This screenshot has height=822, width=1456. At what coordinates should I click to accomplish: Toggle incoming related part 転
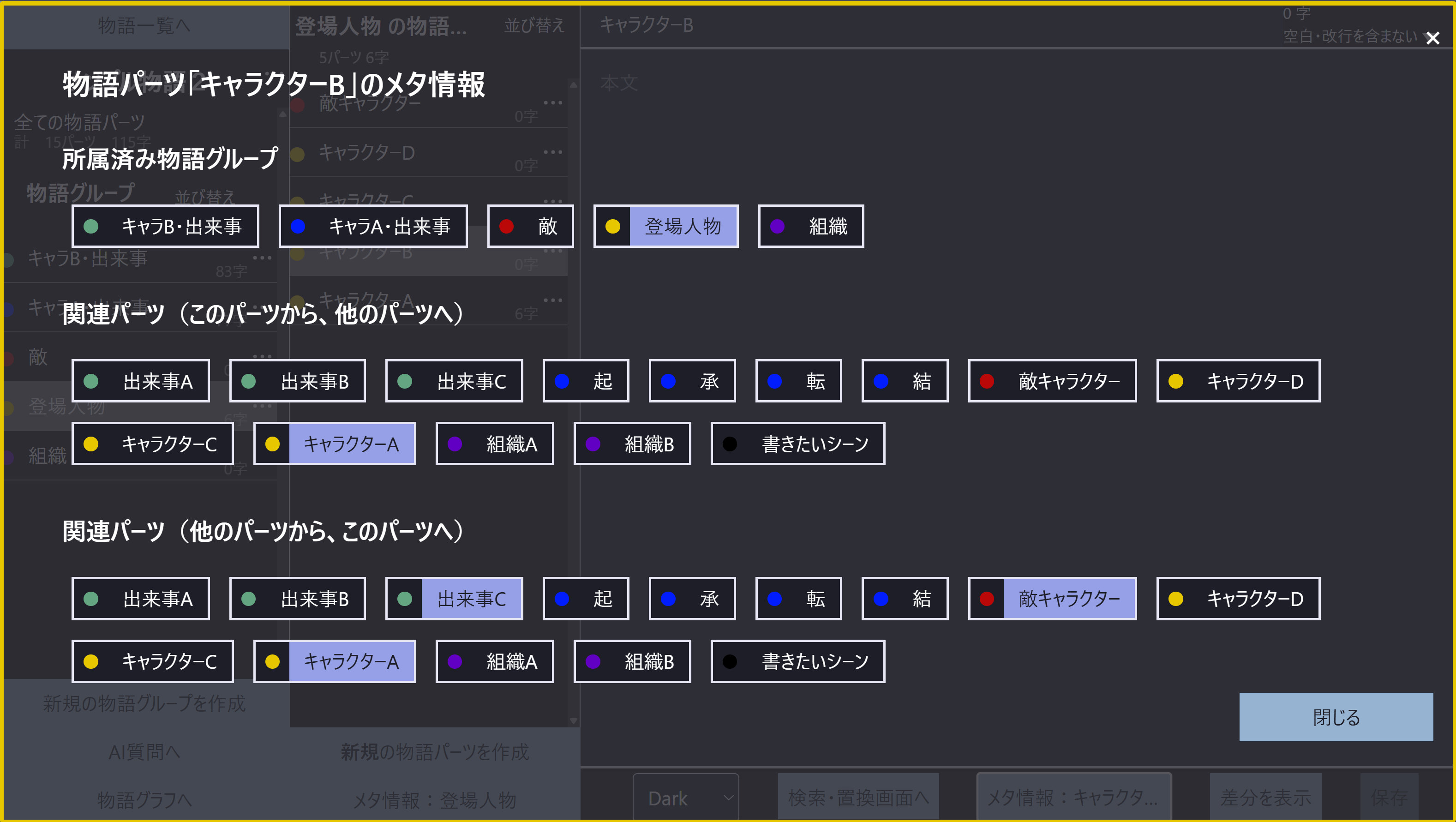click(798, 599)
